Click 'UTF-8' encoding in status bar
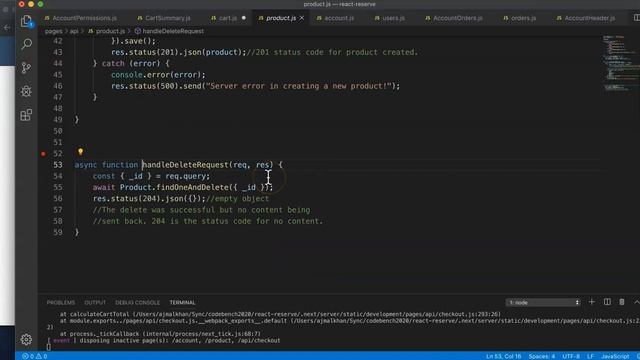 pos(571,356)
